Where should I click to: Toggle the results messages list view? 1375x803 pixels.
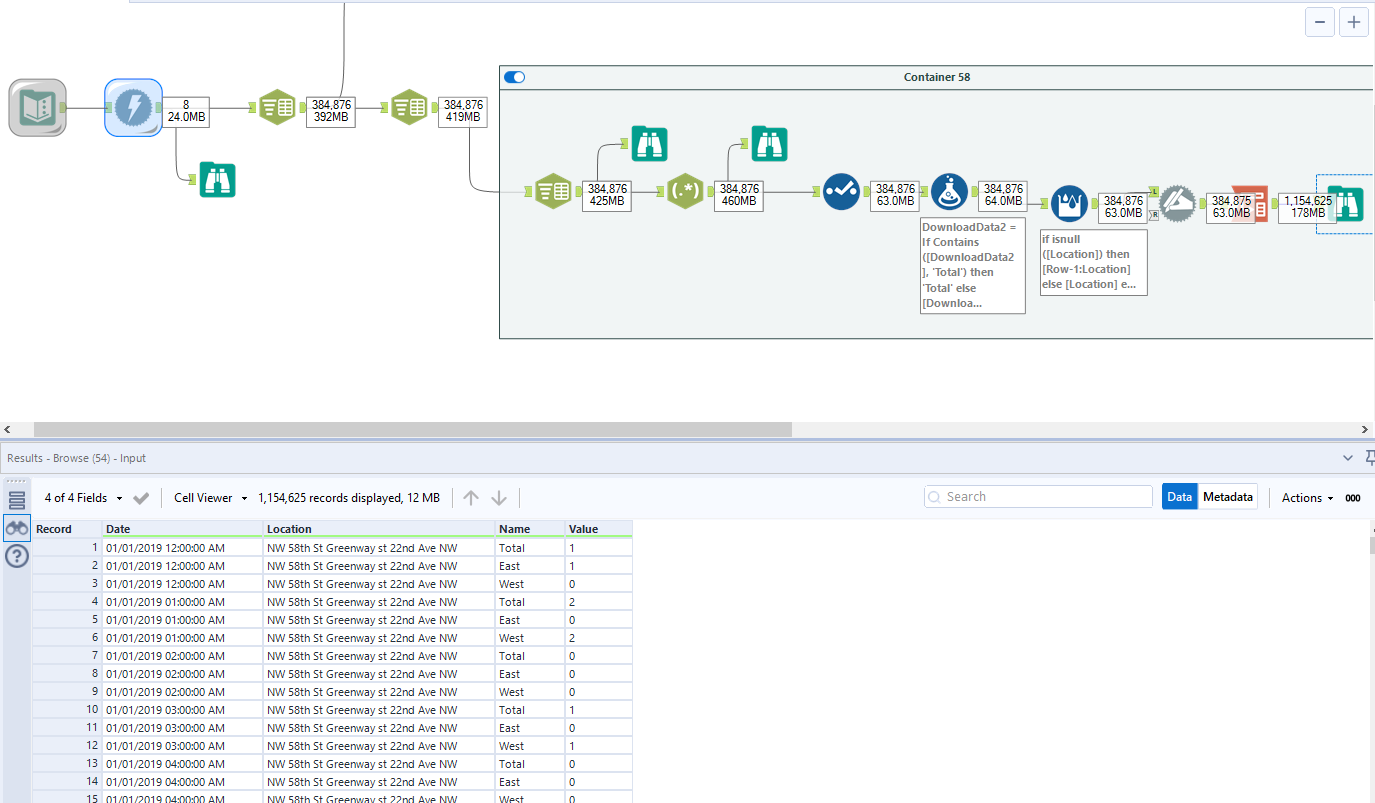click(x=17, y=500)
